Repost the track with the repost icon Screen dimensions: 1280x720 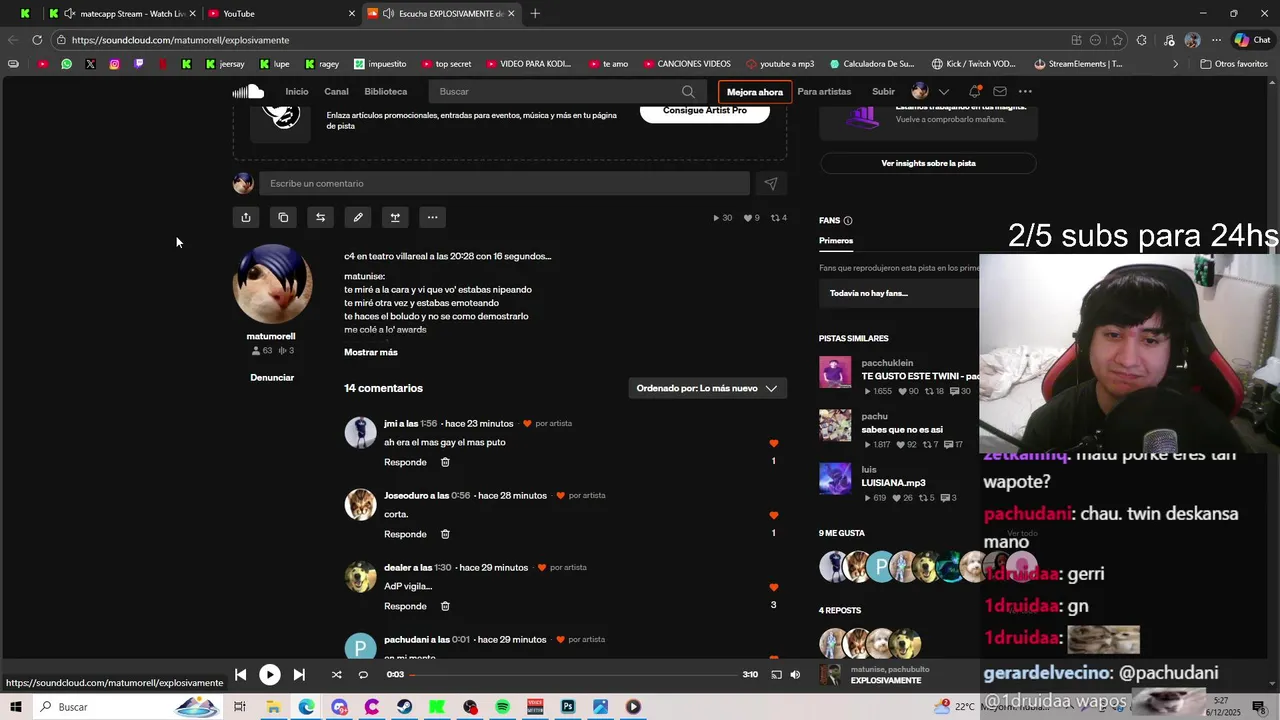320,217
